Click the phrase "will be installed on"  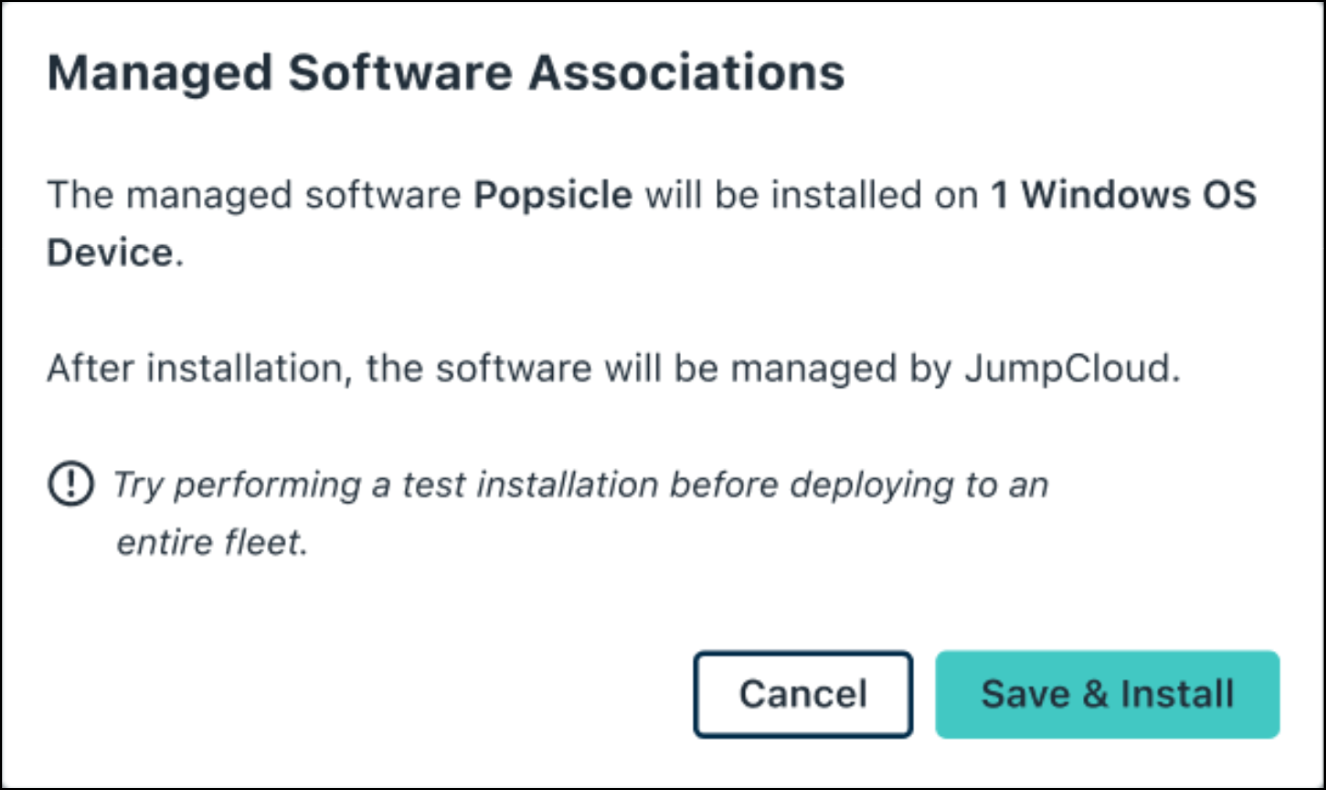[x=812, y=195]
